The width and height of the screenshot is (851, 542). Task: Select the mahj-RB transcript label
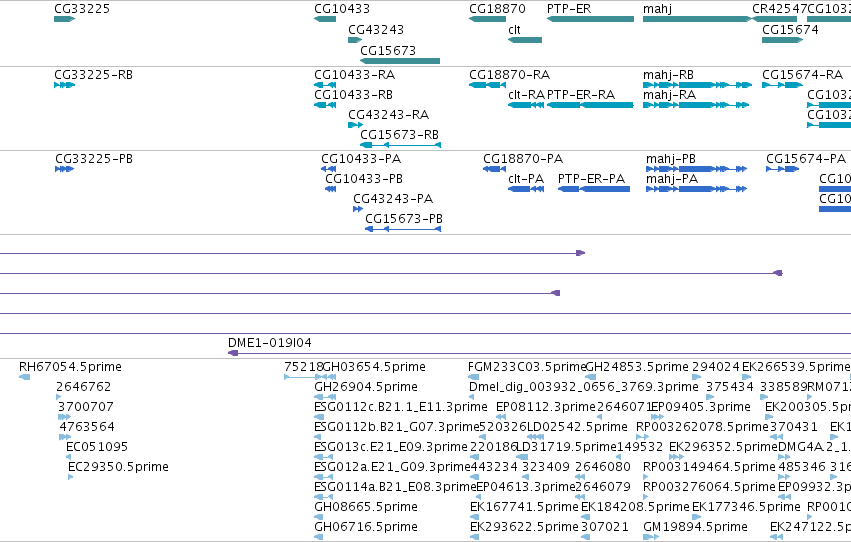tap(668, 74)
